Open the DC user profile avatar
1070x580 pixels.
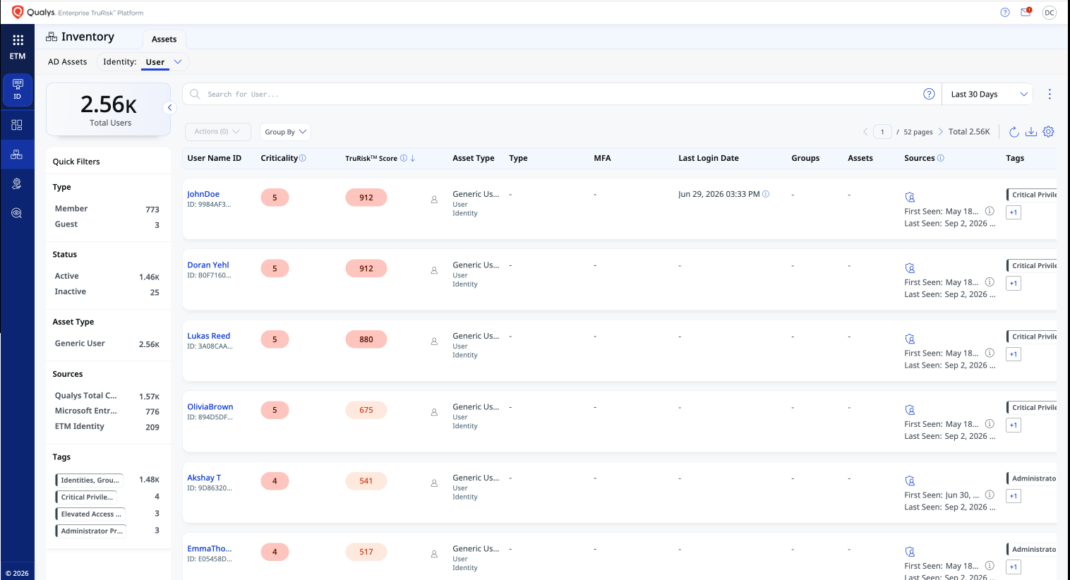coord(1049,13)
